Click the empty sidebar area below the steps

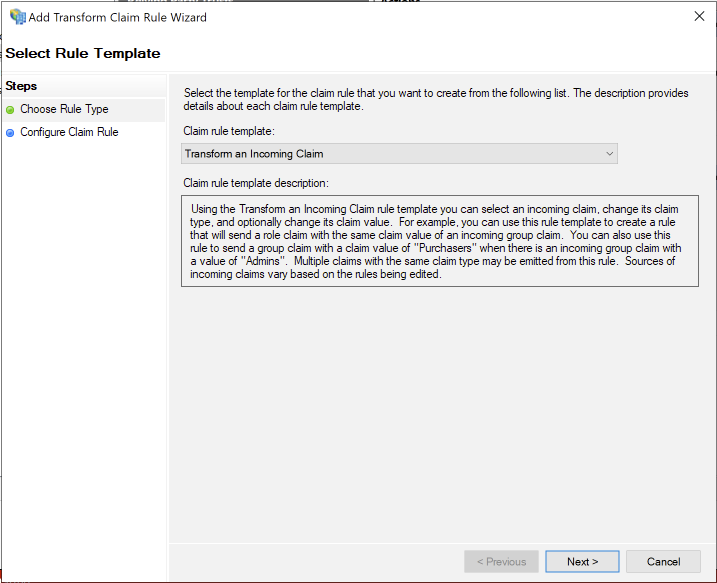(x=83, y=350)
